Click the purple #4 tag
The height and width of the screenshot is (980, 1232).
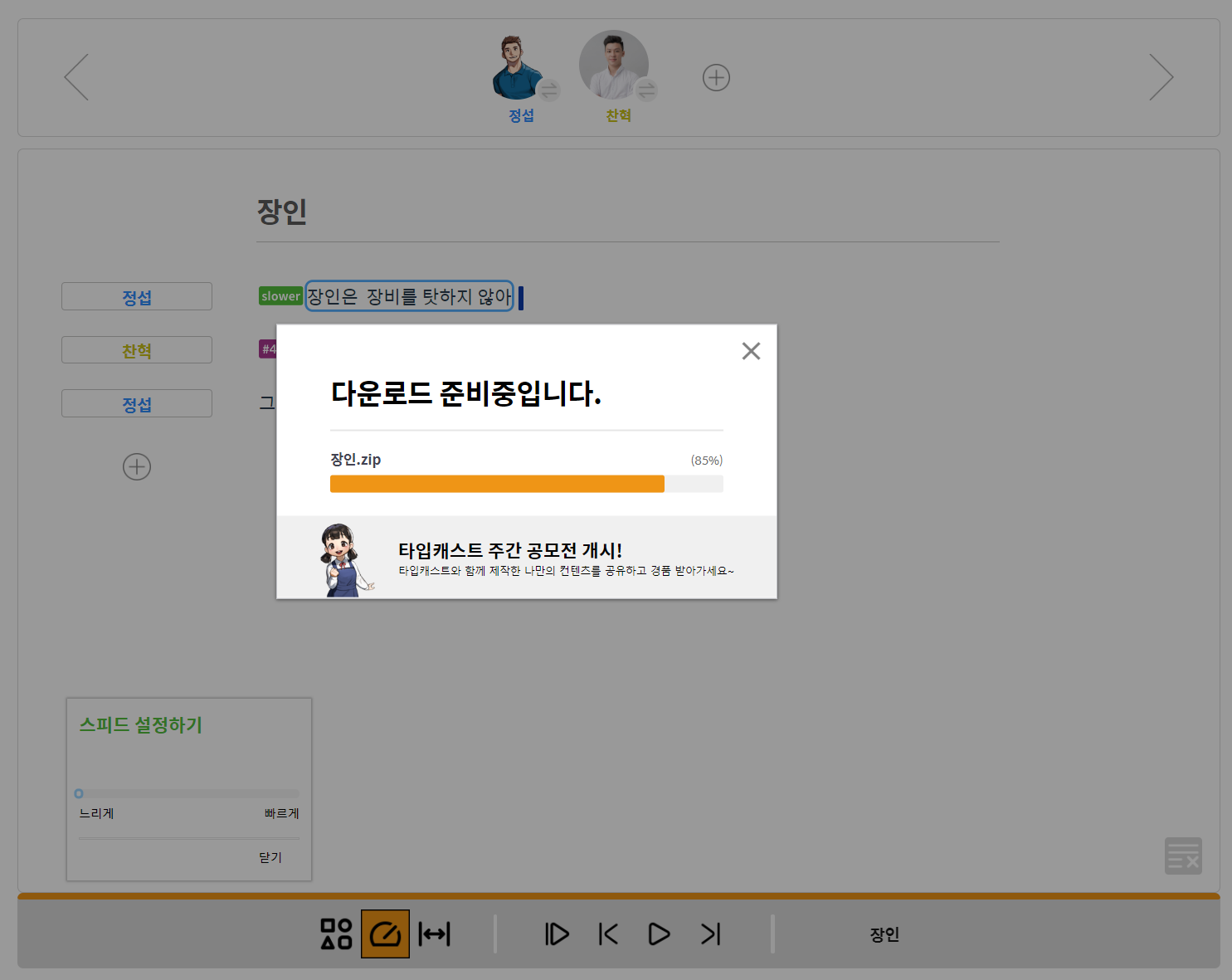268,349
